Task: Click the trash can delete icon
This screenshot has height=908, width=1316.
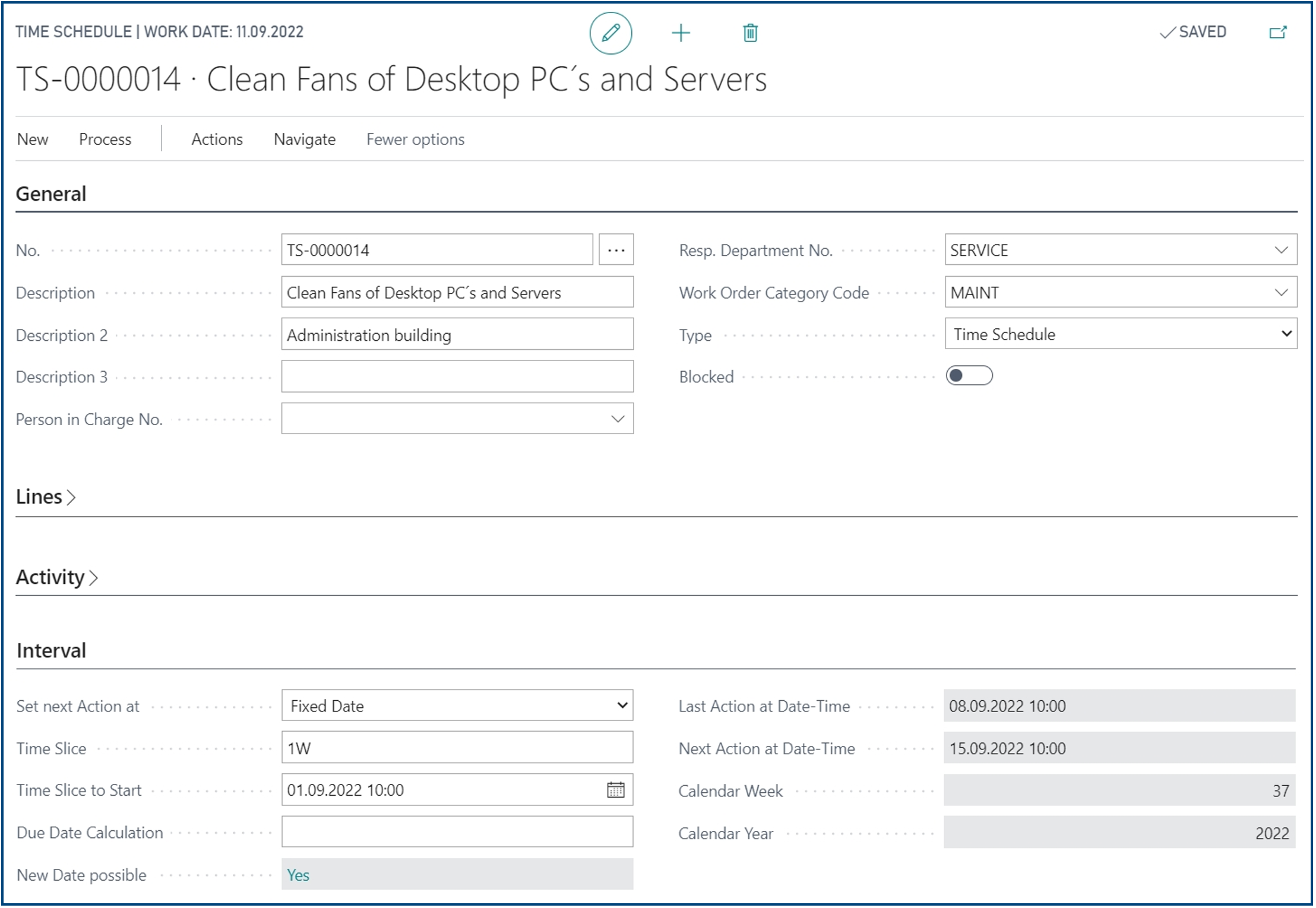Action: (x=750, y=33)
